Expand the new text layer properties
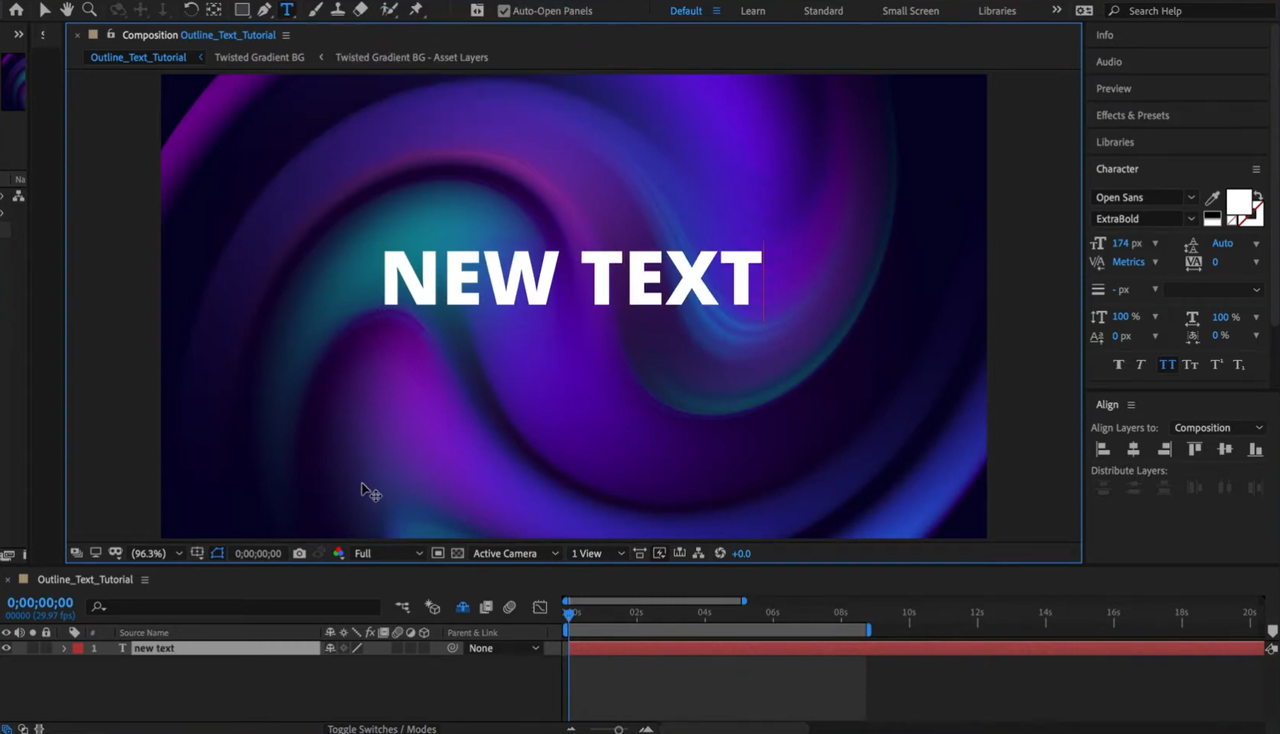 [64, 648]
